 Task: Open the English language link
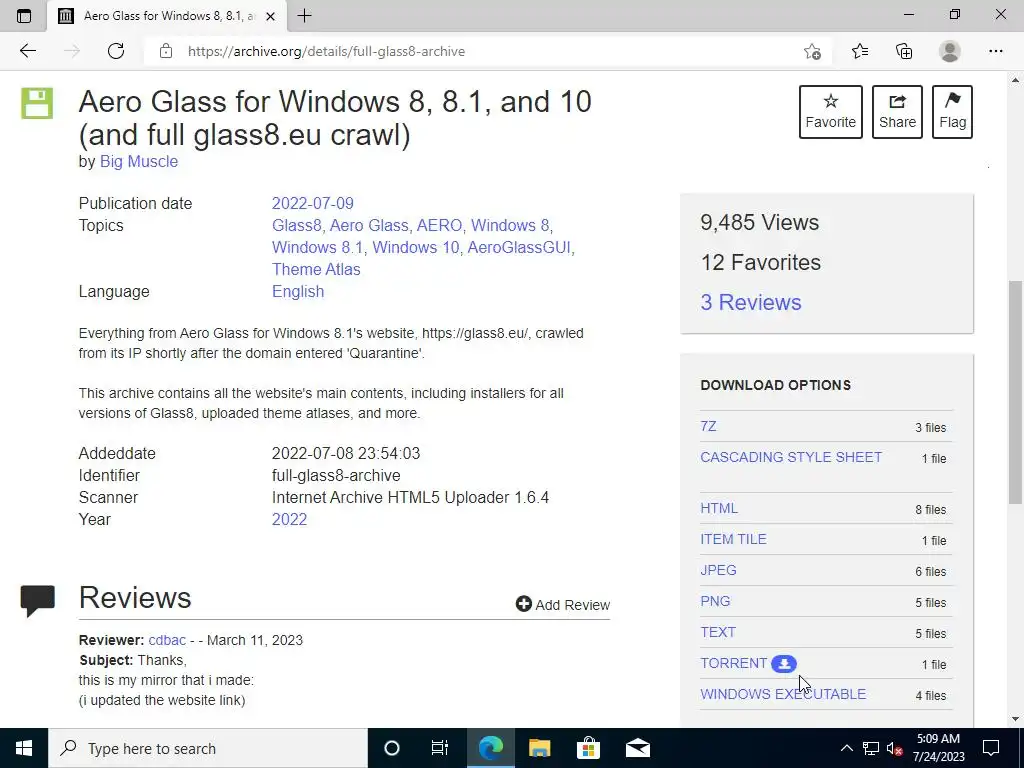(x=298, y=291)
